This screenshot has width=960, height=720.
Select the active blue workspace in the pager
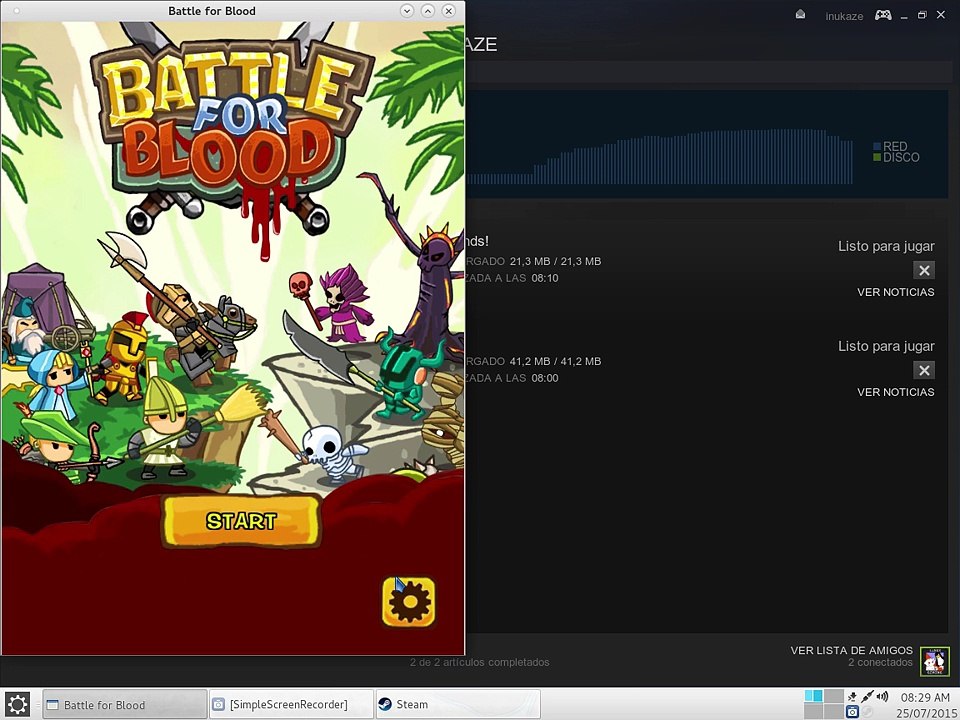coord(814,696)
